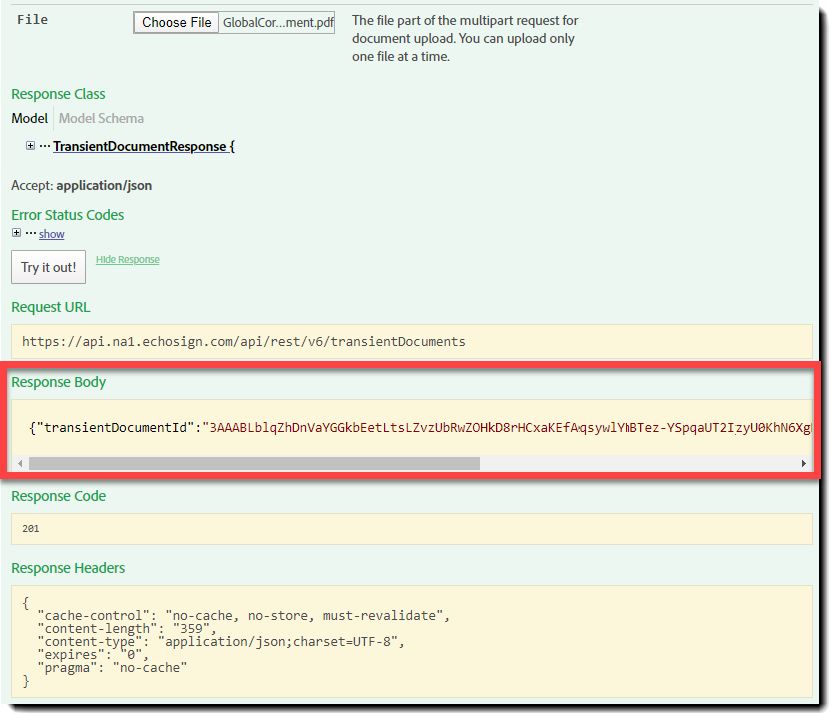Screen dimensions: 830x713
Task: Click the selected file name GlobalCor...ment.pdf
Action: pos(278,23)
